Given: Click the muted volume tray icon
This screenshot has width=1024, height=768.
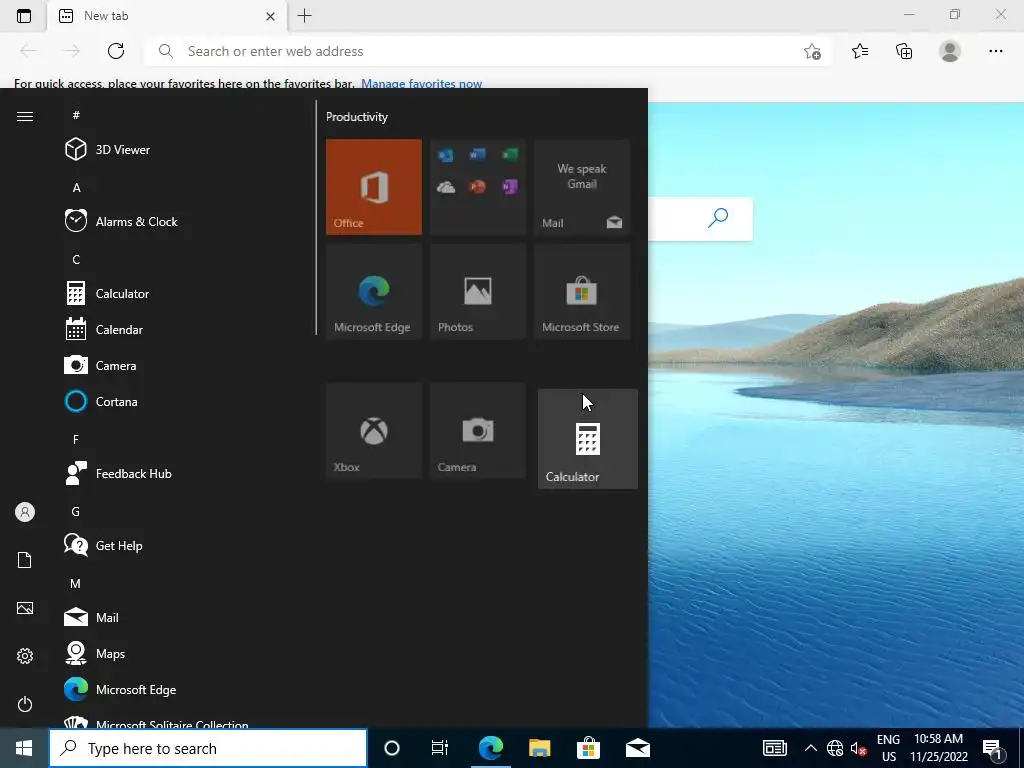Looking at the screenshot, I should 858,748.
